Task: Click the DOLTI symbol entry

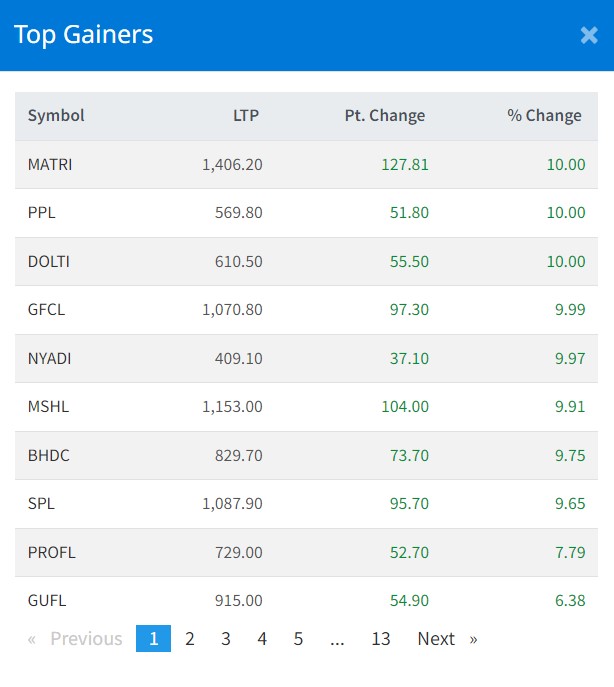Action: [49, 261]
